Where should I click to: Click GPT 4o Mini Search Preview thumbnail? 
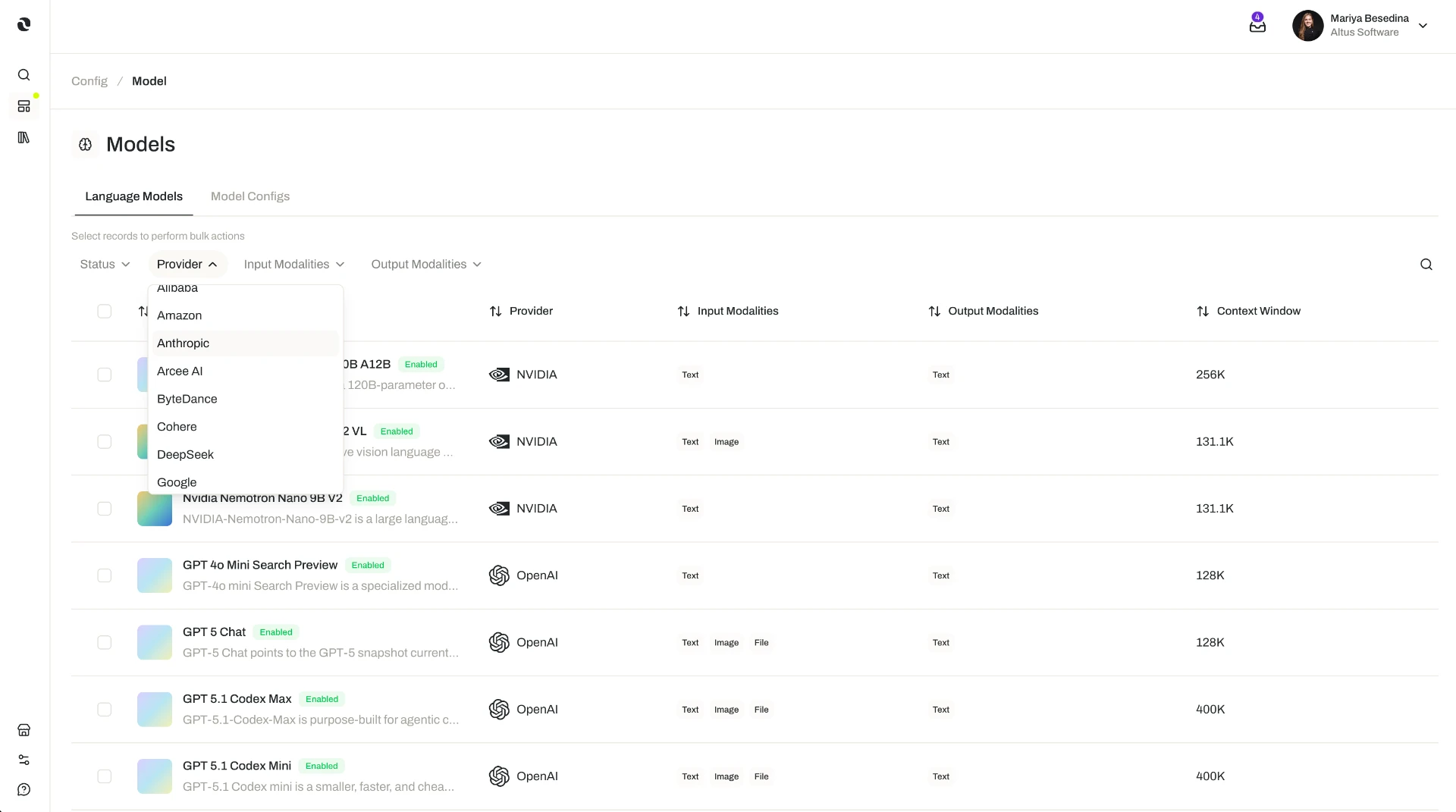click(x=155, y=576)
